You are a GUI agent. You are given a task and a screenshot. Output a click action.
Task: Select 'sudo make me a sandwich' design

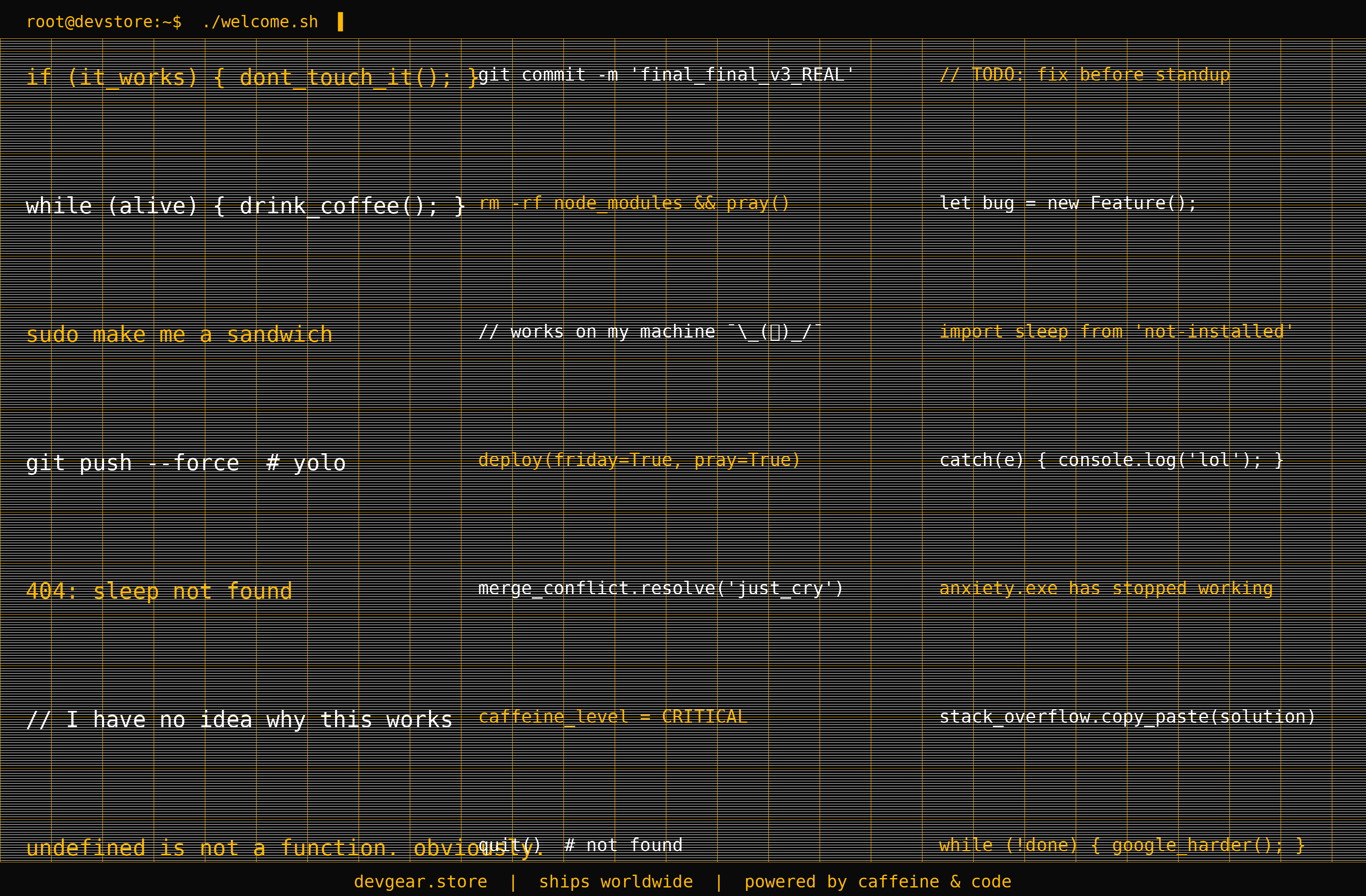click(179, 335)
